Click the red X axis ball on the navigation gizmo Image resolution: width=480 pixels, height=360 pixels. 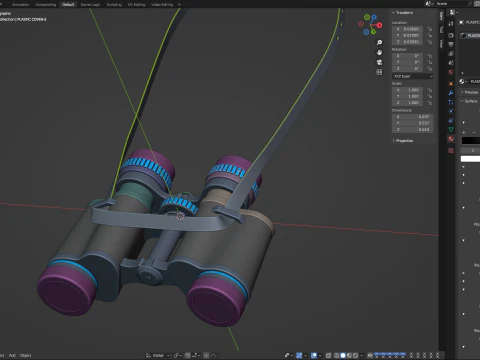[x=380, y=25]
